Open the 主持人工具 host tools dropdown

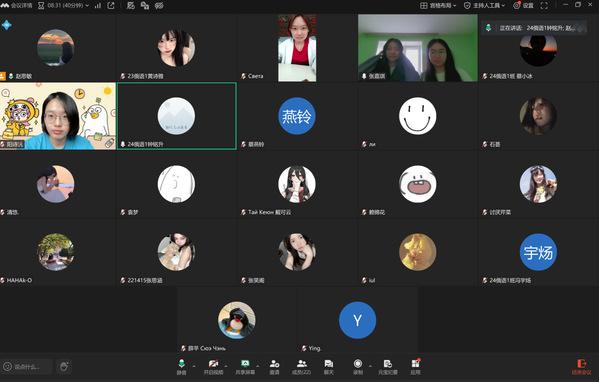click(484, 5)
